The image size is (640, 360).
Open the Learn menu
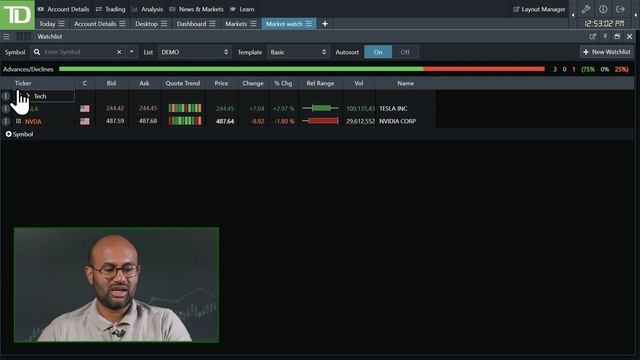pyautogui.click(x=242, y=9)
